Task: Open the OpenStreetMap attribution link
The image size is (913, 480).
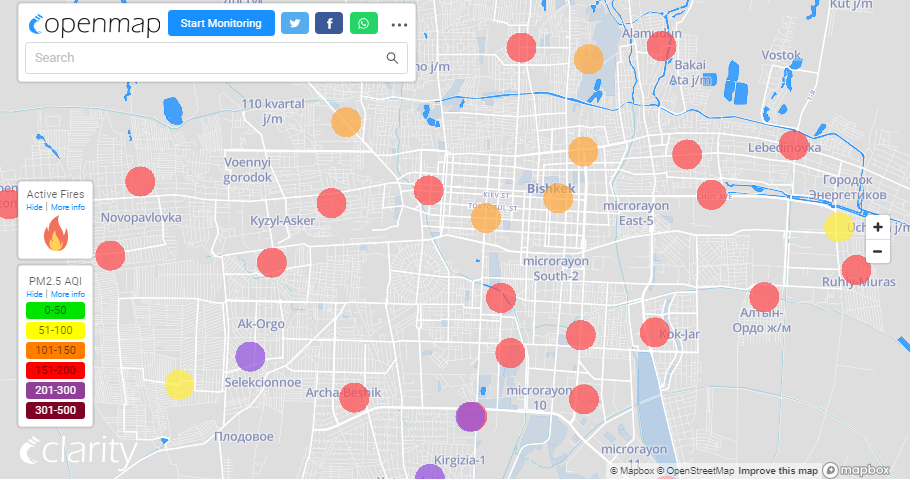Action: (698, 471)
